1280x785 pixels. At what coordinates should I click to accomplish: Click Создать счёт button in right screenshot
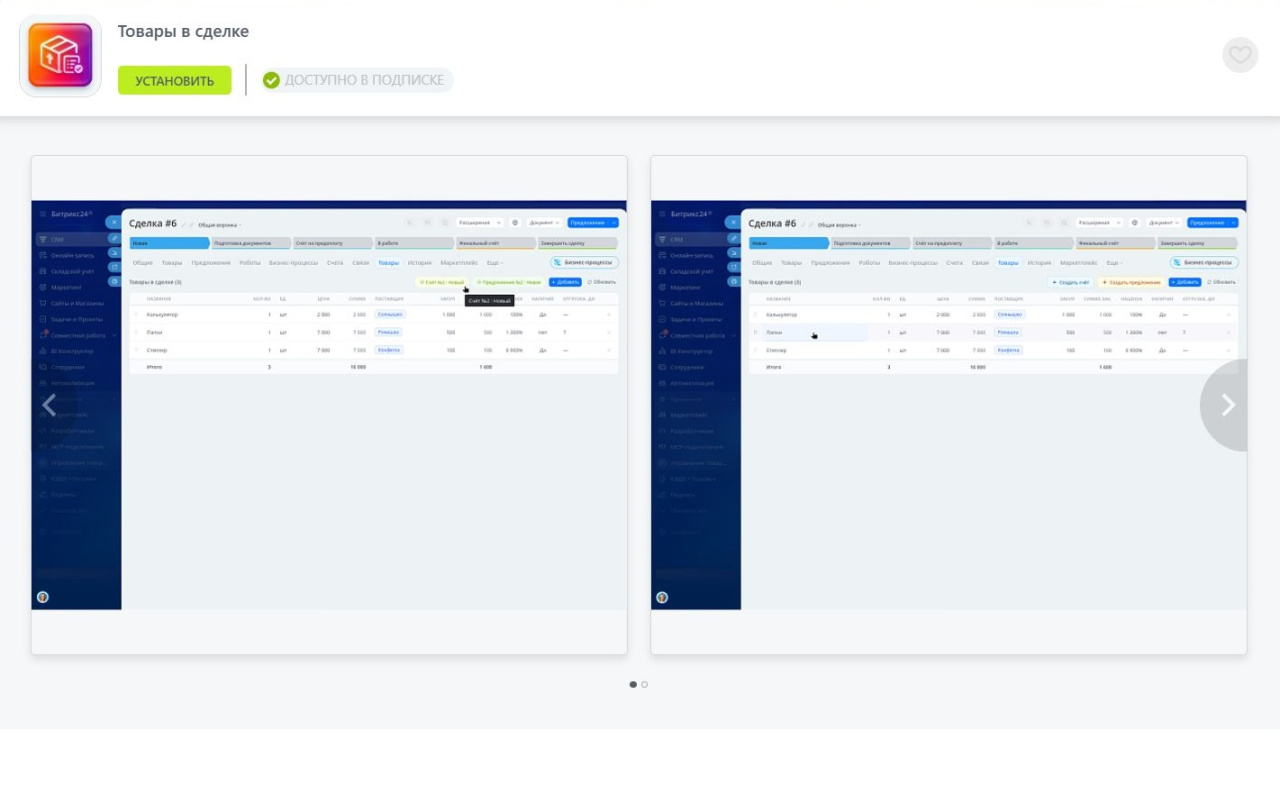tap(1070, 282)
